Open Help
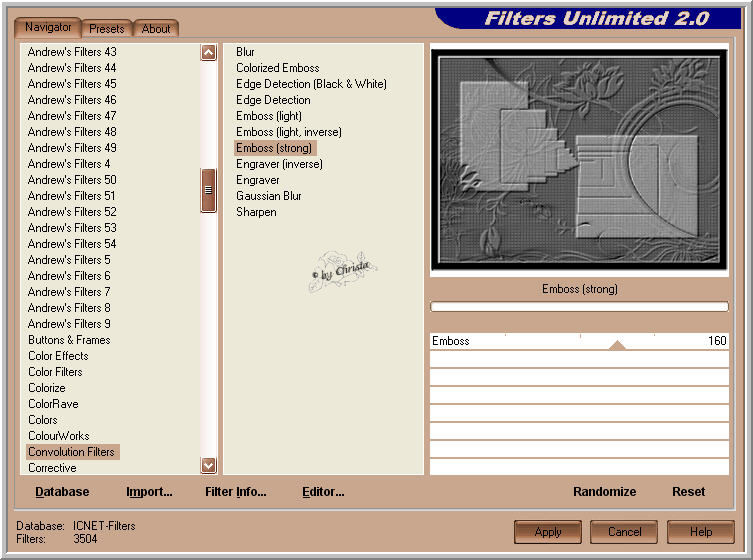The image size is (753, 560). (701, 532)
